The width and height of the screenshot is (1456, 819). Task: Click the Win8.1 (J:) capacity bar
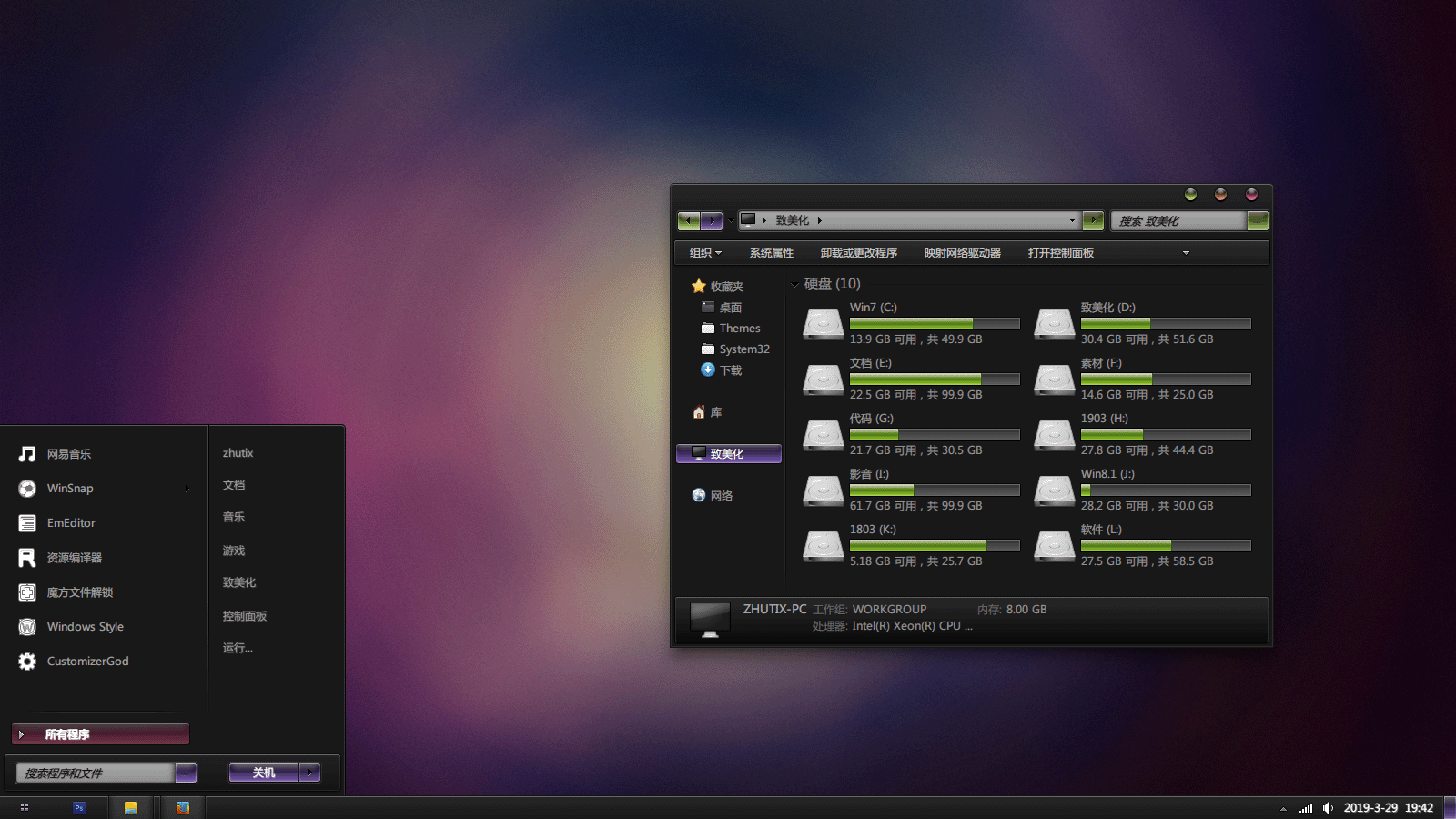pos(1165,490)
